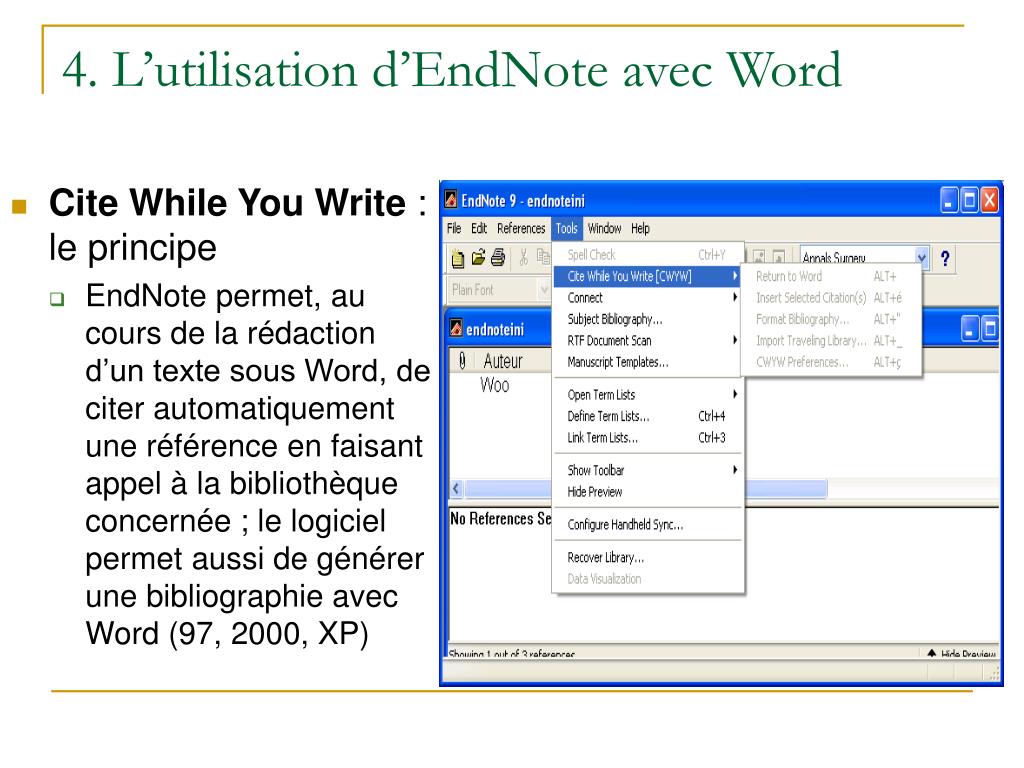Click Import Traveling Library in the submenu
This screenshot has width=1024, height=768.
(x=831, y=341)
